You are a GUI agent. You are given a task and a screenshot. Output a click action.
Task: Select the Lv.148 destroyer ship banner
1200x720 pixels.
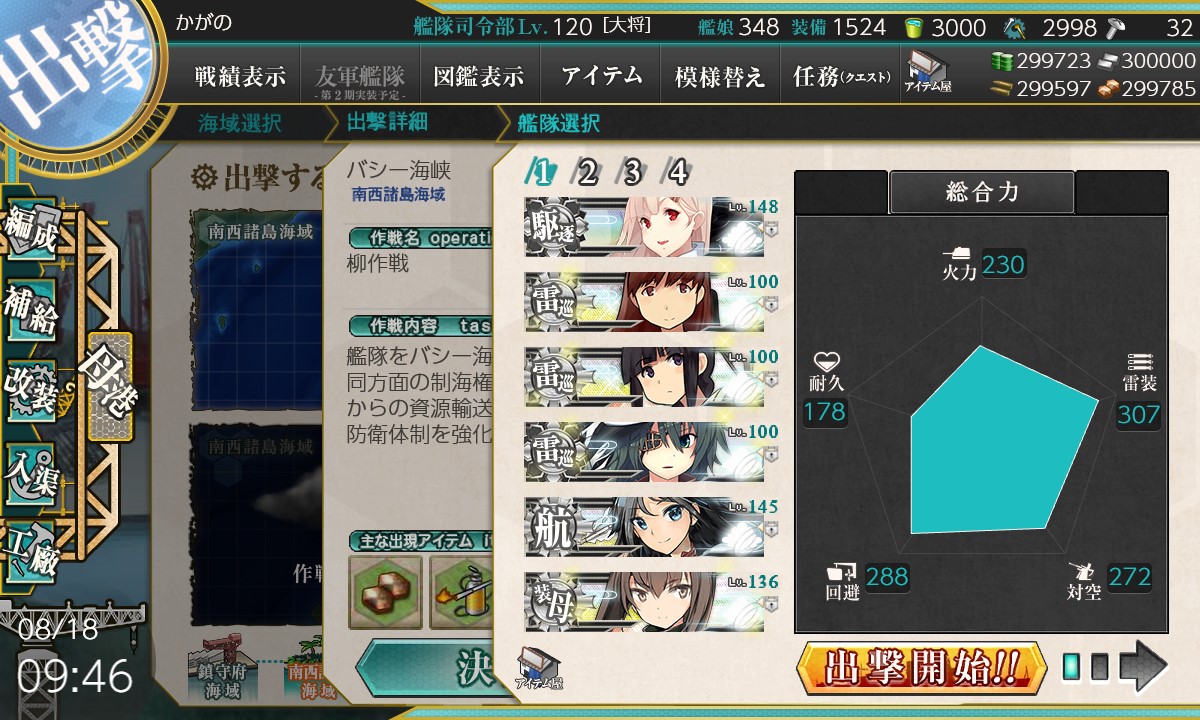644,227
